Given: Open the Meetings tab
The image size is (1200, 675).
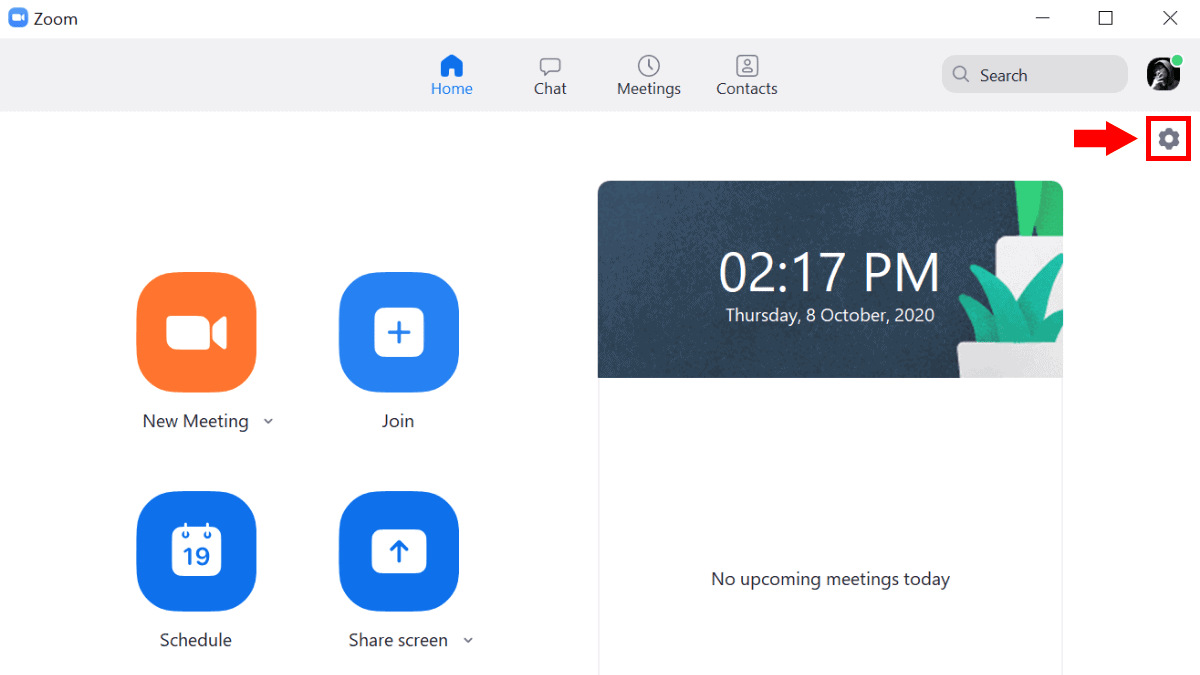Looking at the screenshot, I should click(x=649, y=75).
